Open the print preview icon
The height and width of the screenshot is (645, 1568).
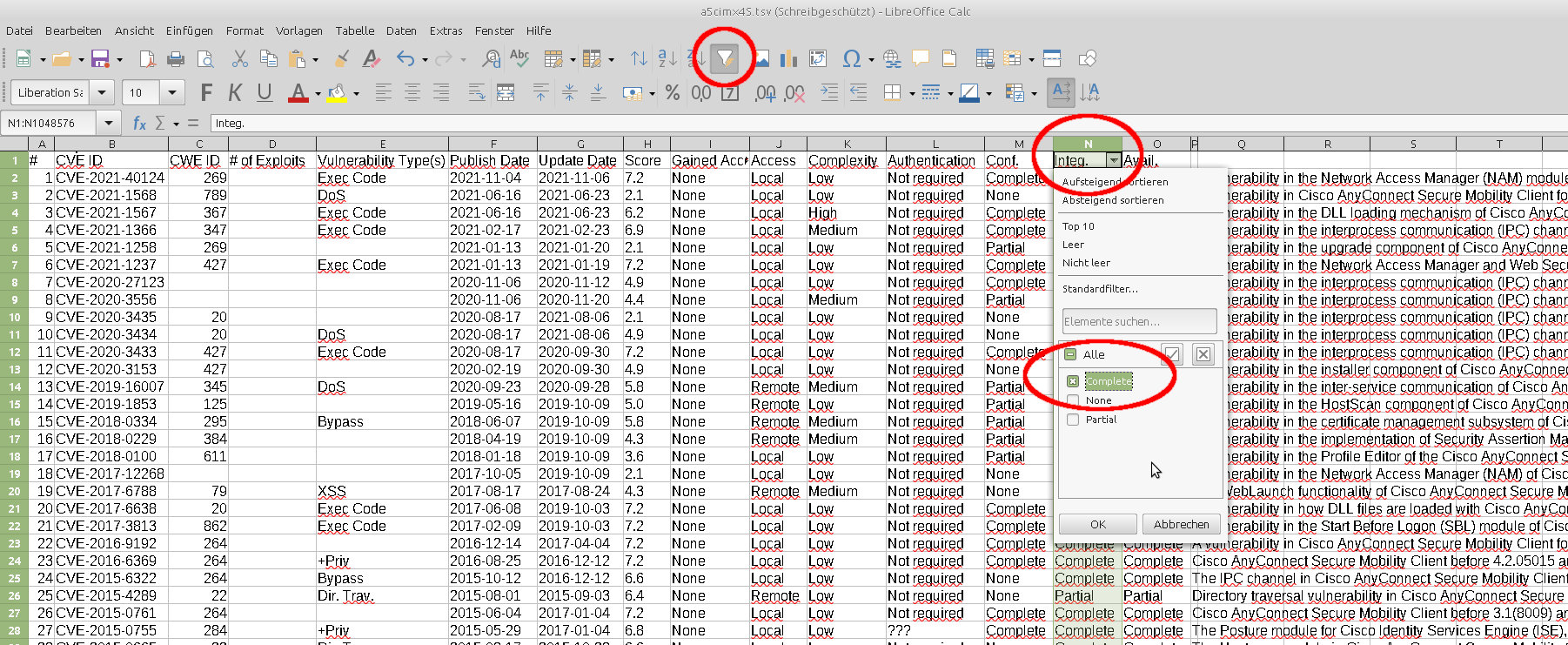[205, 58]
